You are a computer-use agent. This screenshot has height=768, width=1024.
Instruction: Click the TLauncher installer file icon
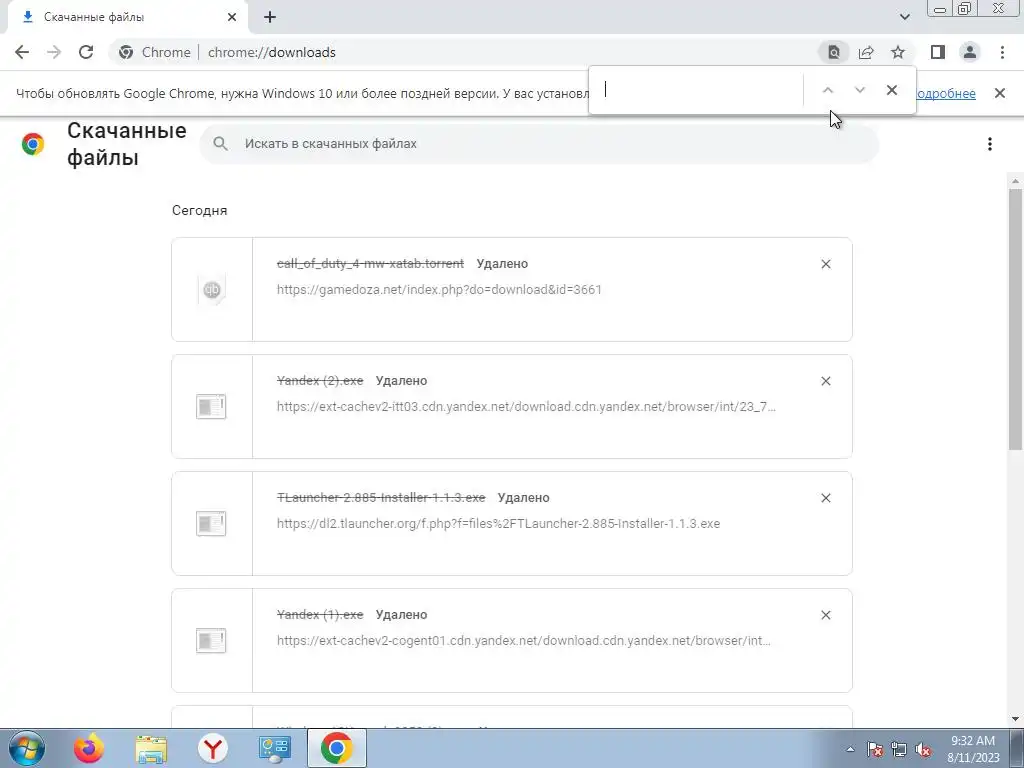[x=211, y=524]
